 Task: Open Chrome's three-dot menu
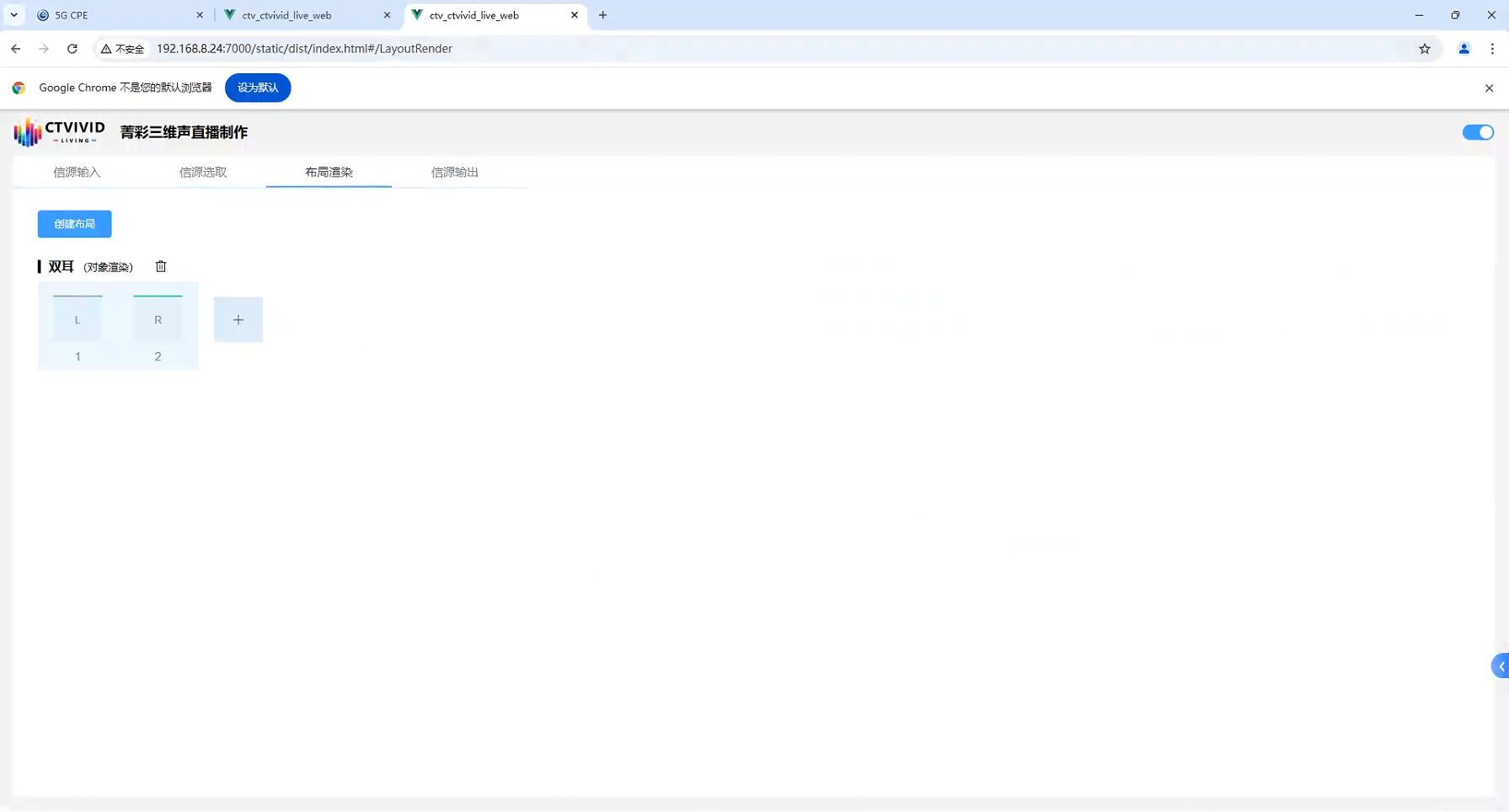(1492, 49)
